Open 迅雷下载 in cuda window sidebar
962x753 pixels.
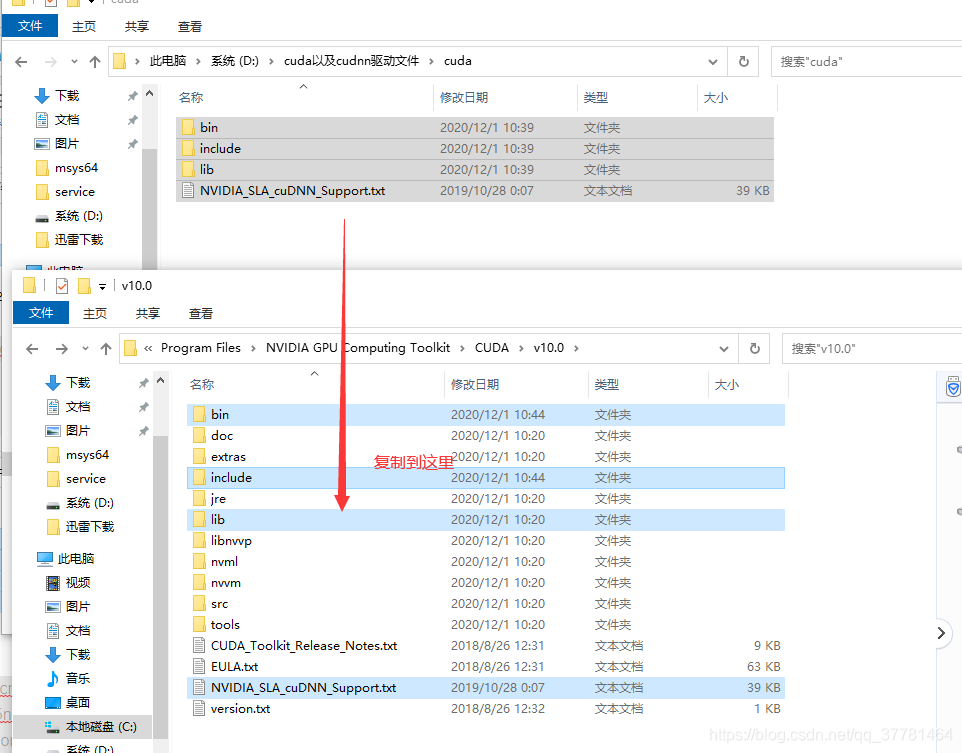click(x=79, y=239)
